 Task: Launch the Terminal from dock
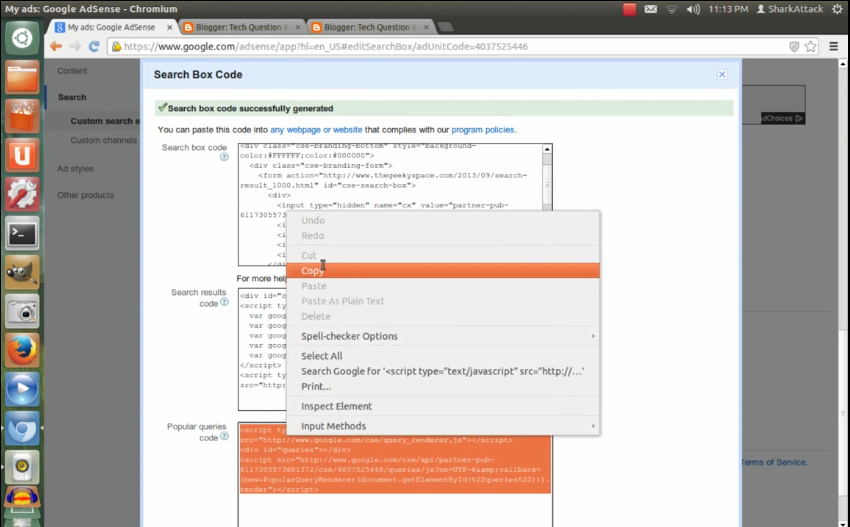(22, 234)
